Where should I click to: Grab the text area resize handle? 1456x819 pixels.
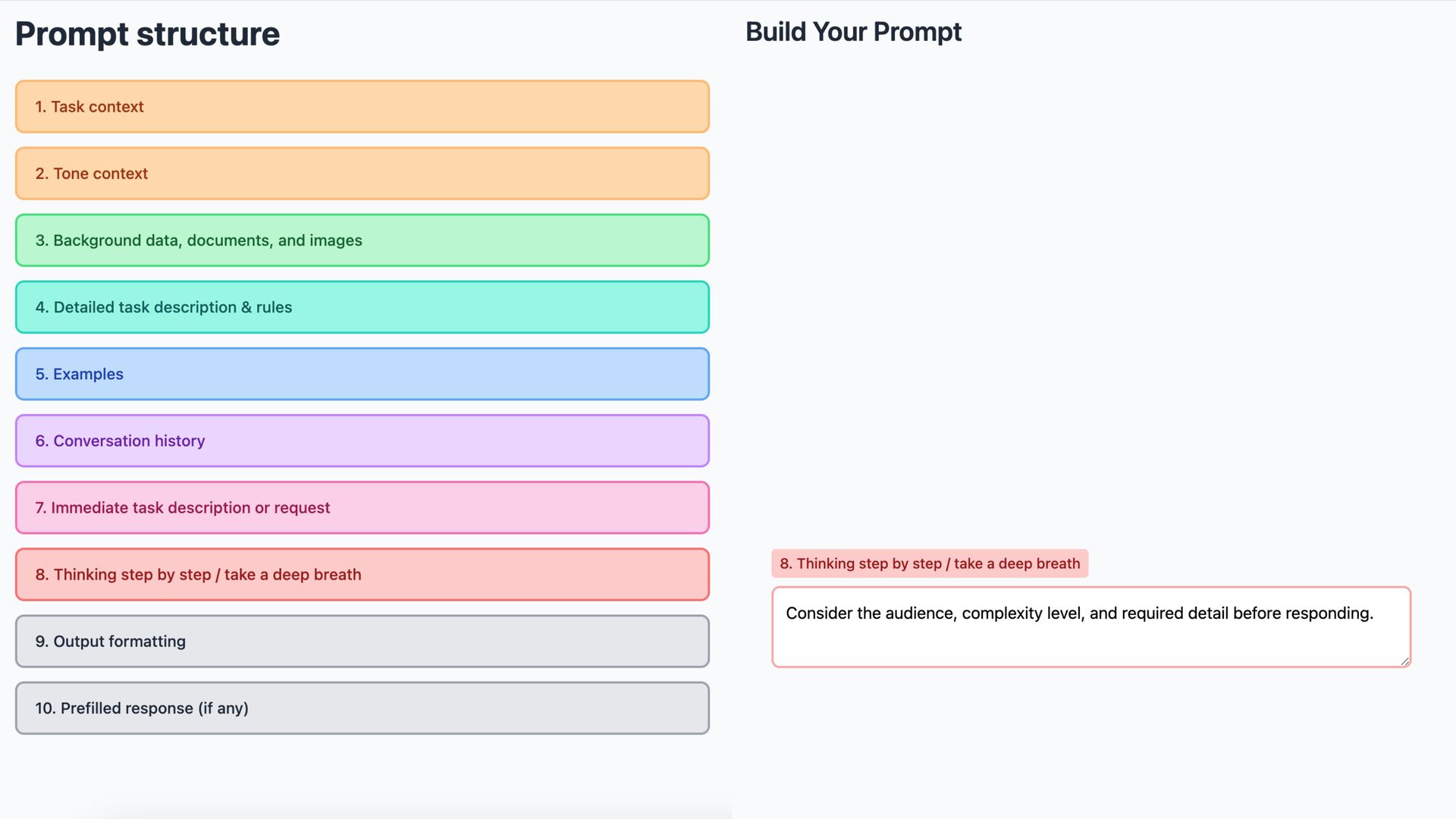coord(1404,661)
